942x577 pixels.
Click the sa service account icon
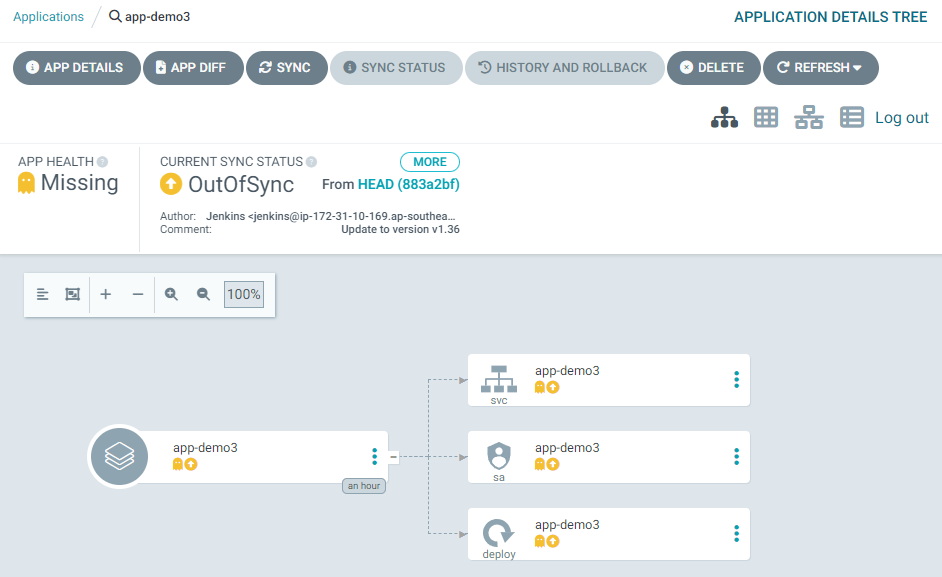[x=499, y=456]
